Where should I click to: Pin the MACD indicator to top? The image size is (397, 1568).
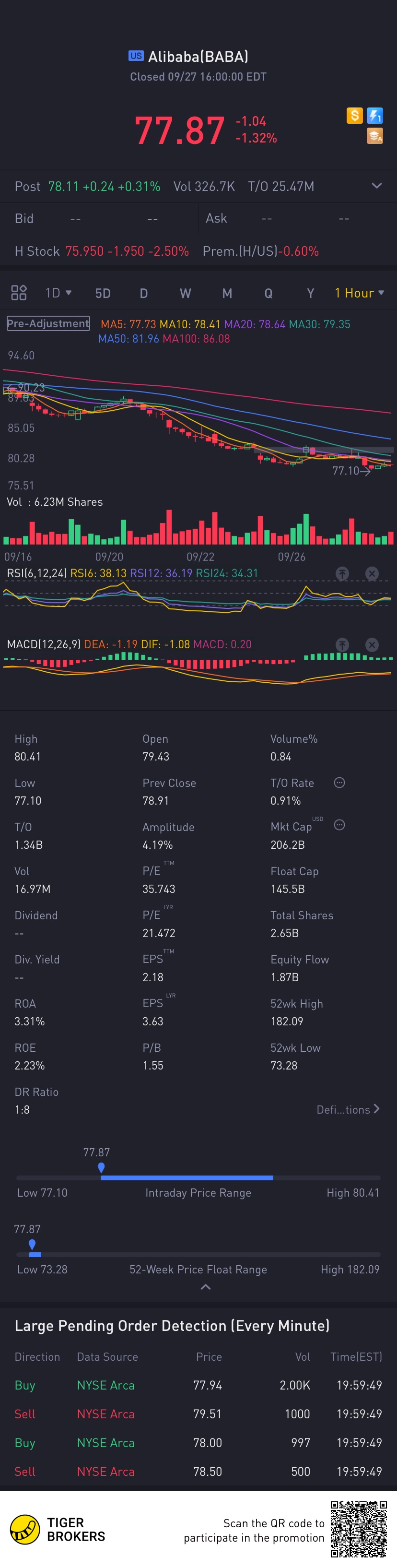pos(342,644)
